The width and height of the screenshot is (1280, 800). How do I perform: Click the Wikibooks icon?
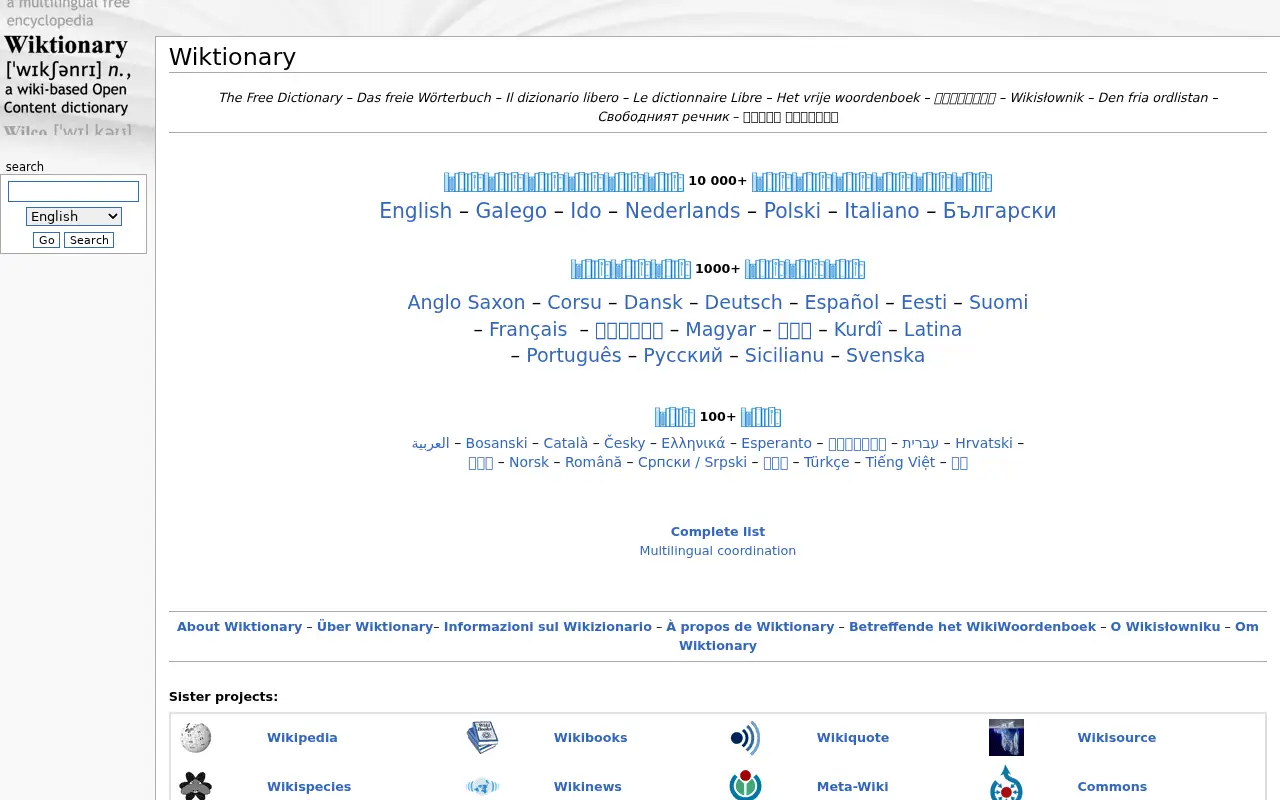(482, 738)
